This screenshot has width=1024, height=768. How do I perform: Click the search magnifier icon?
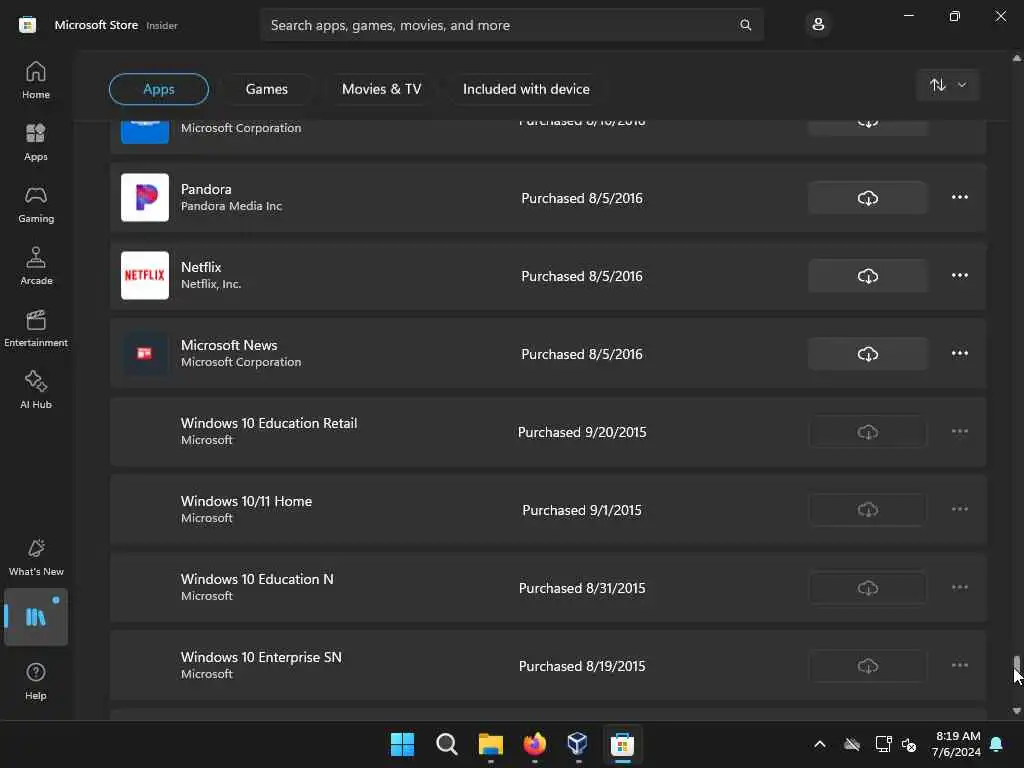click(745, 25)
